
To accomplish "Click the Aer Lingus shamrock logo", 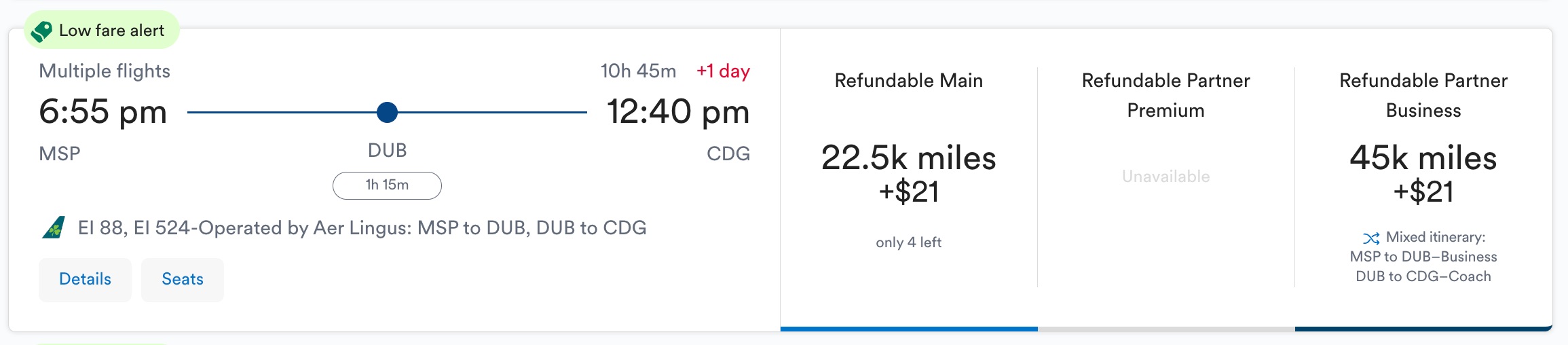I will point(54,228).
